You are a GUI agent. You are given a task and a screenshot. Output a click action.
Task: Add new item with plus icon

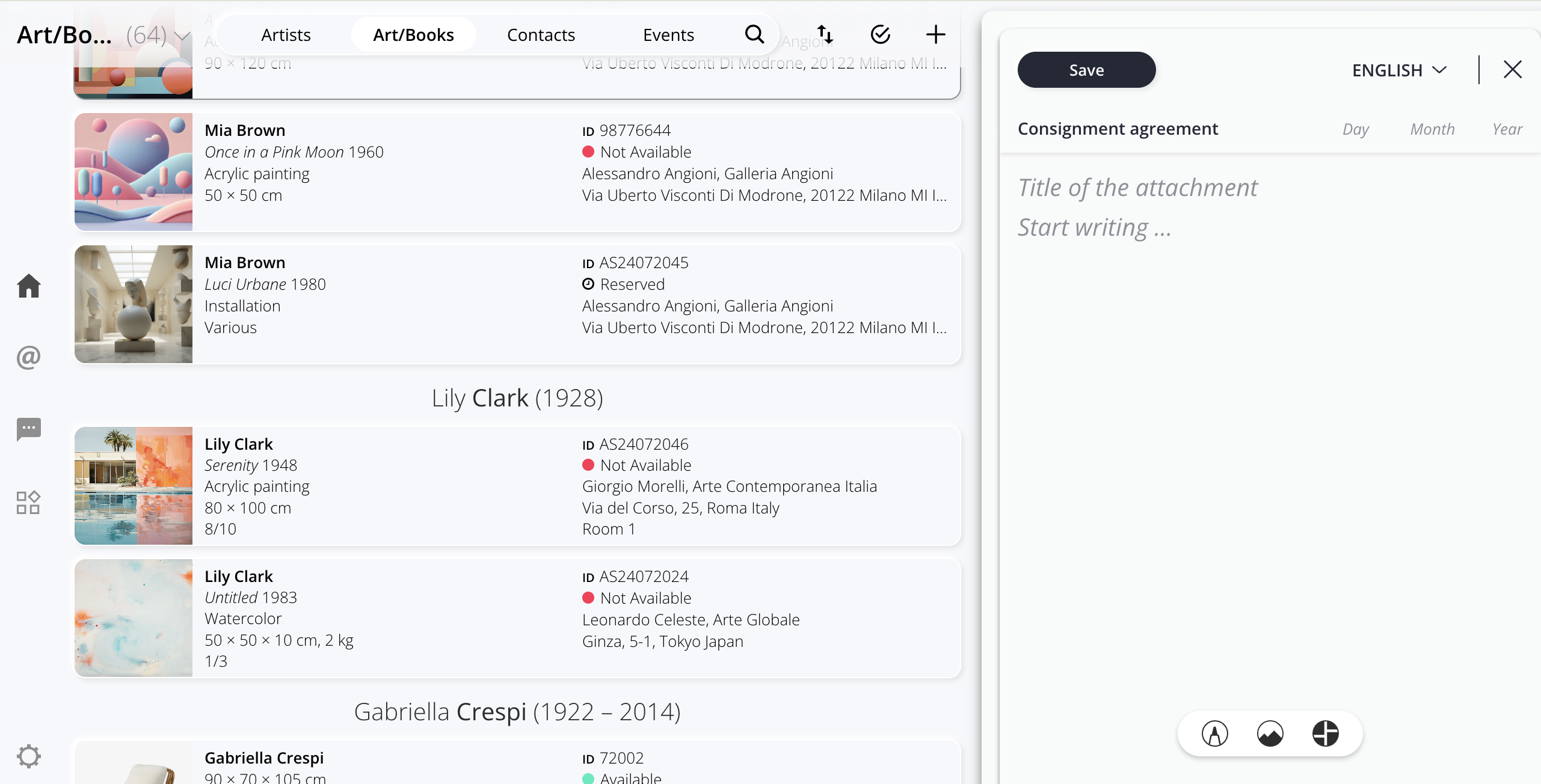935,34
